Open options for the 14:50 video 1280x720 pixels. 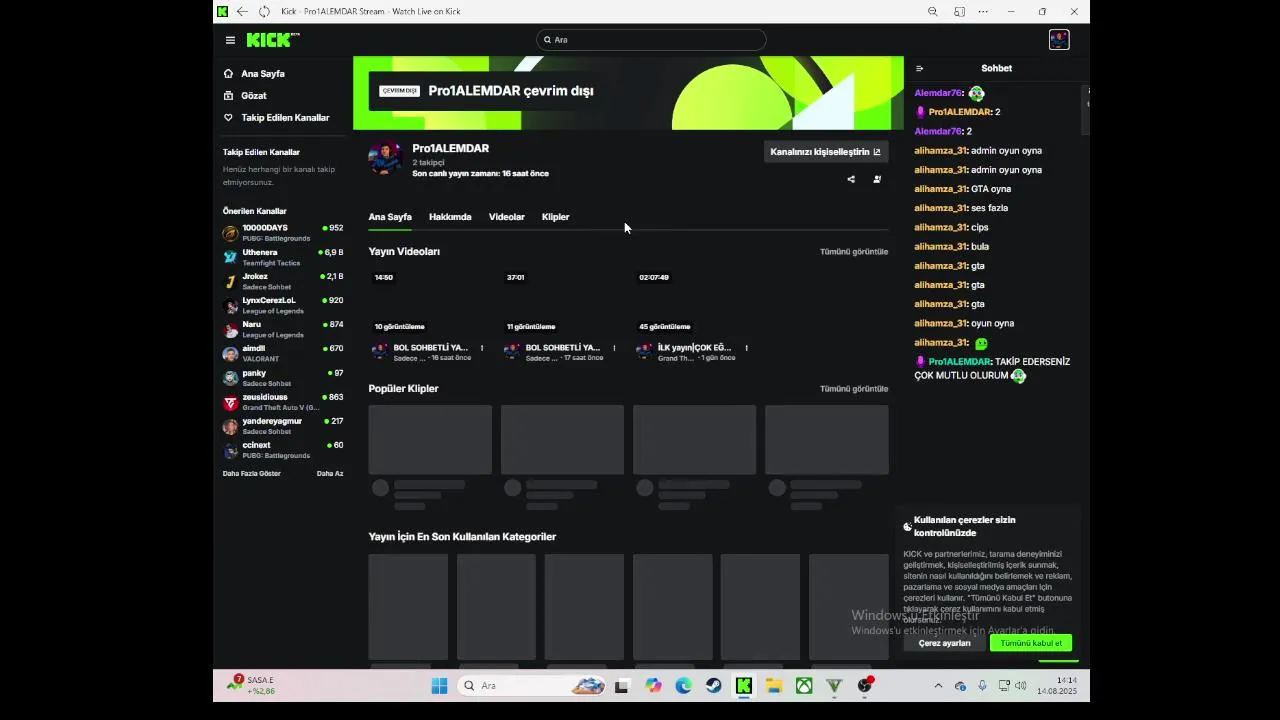click(482, 348)
